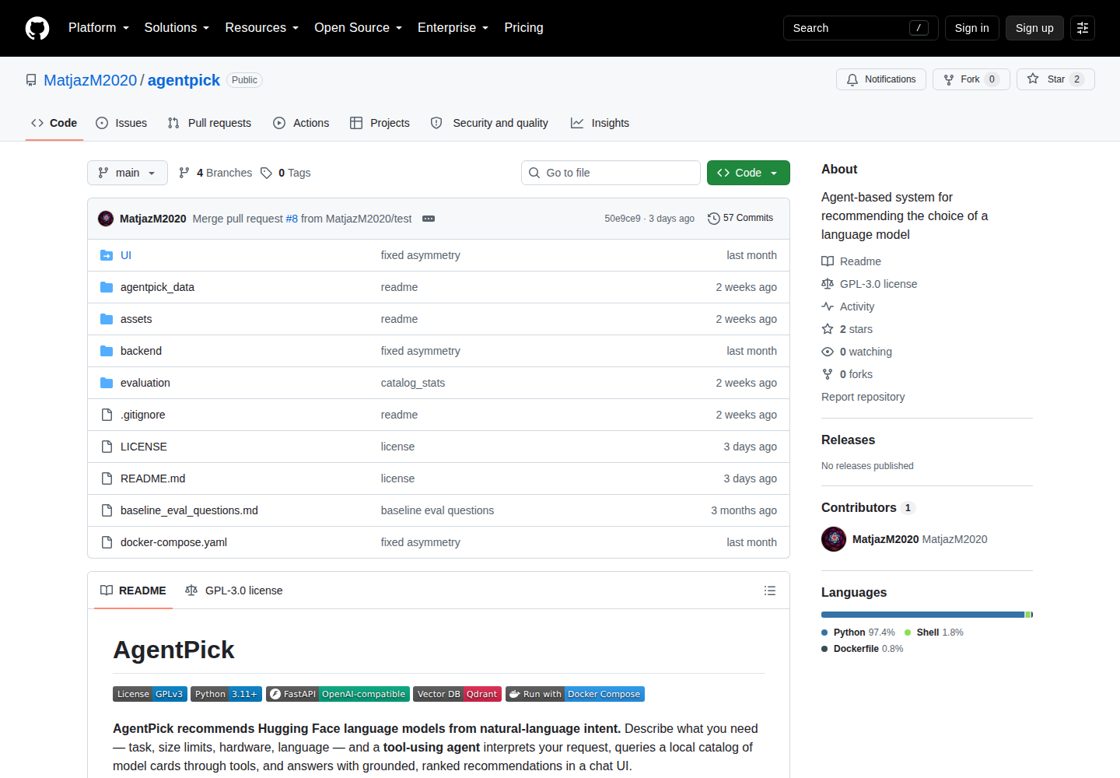The width and height of the screenshot is (1120, 778).
Task: Expand the Solutions menu
Action: 176,28
